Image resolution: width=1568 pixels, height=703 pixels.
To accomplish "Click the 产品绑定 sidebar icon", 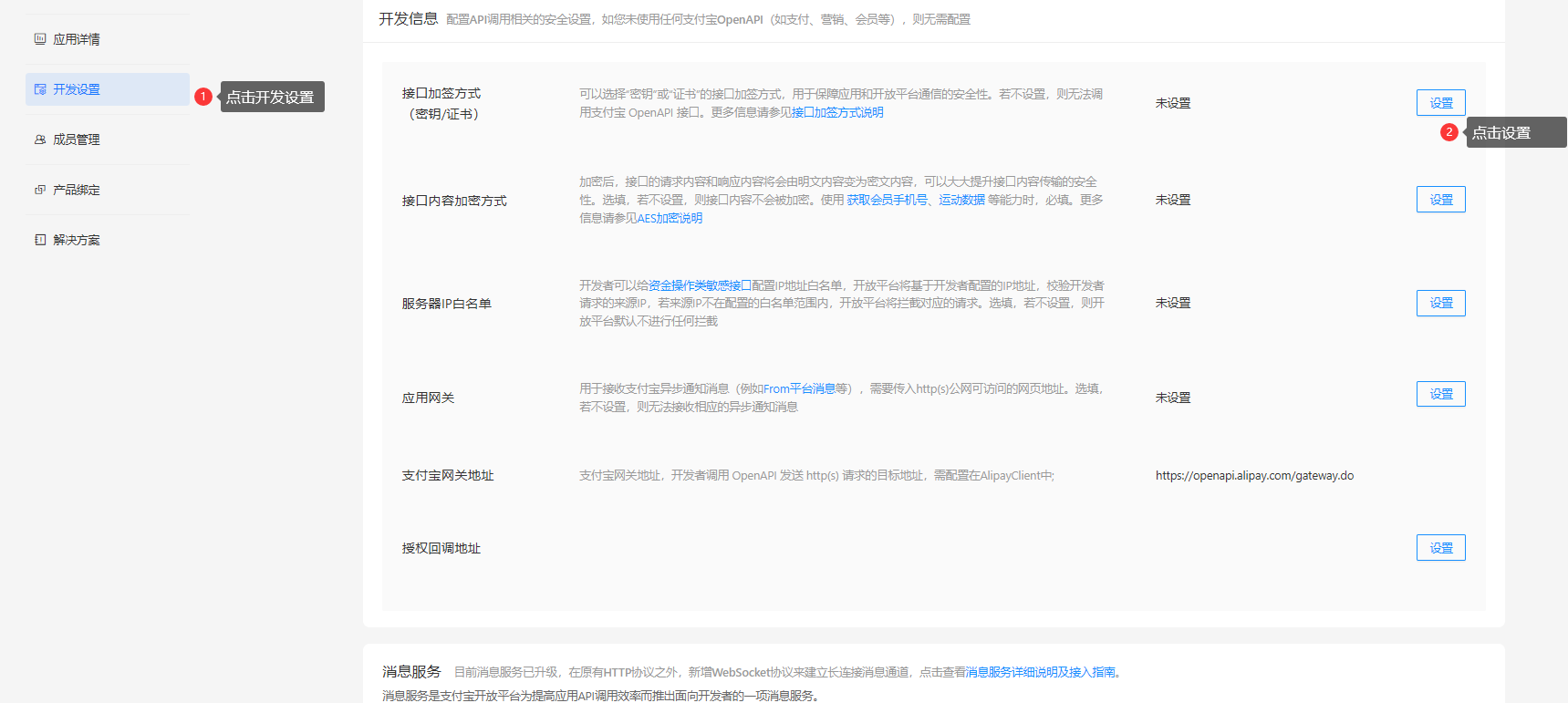I will 40,190.
